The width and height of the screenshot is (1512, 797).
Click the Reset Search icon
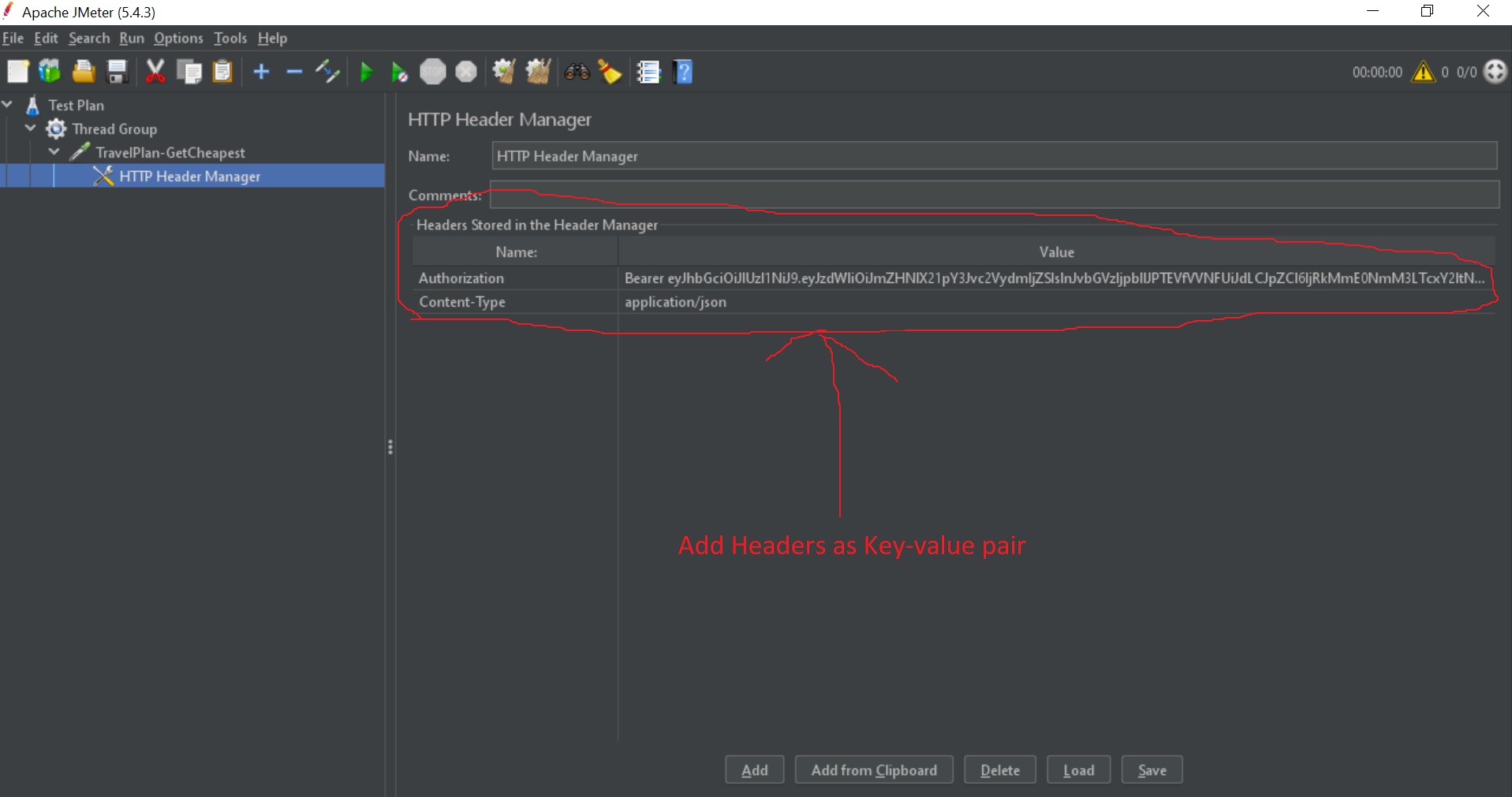point(610,72)
